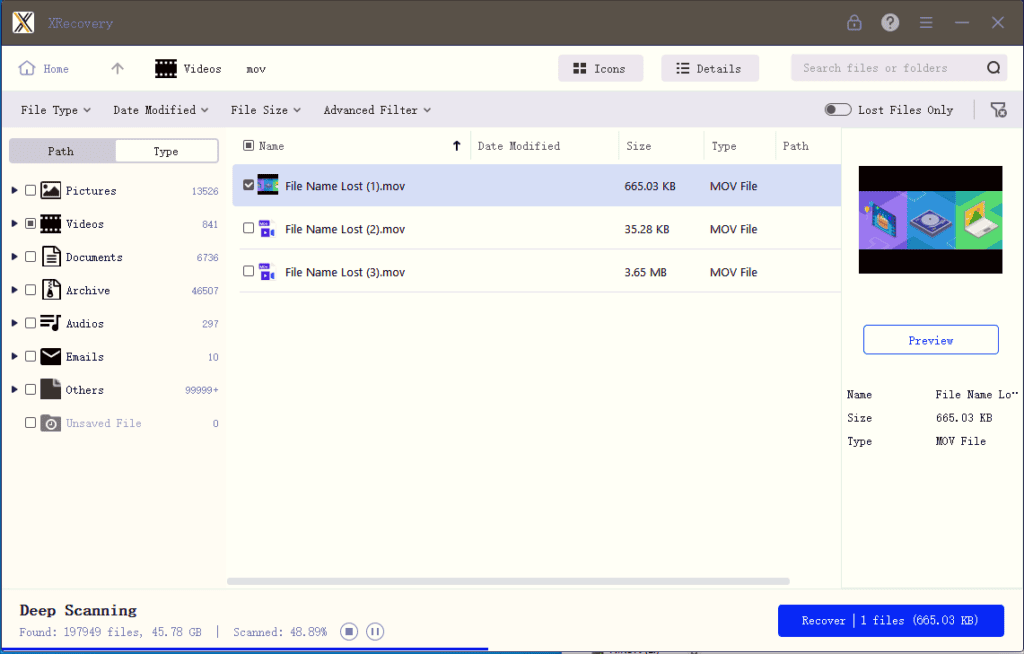The height and width of the screenshot is (654, 1024).
Task: Click the search magnifier icon
Action: point(993,68)
